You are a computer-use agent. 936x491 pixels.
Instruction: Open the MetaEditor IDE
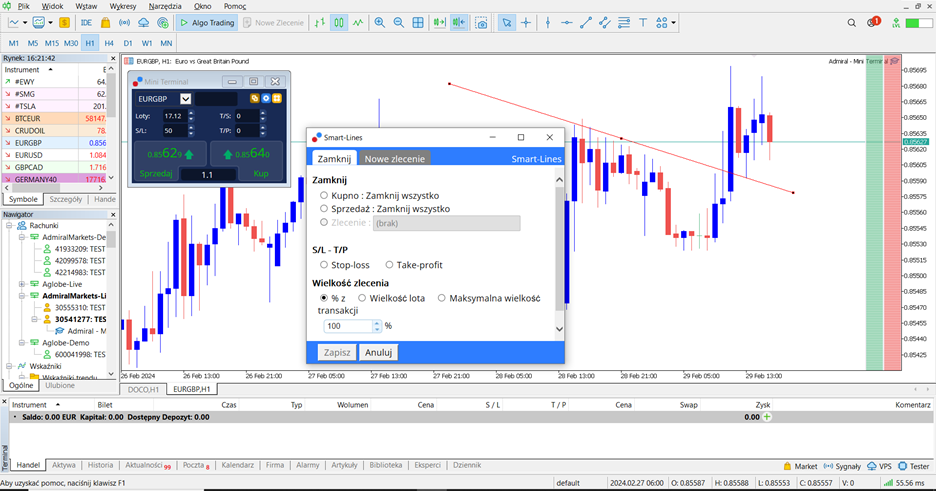87,23
